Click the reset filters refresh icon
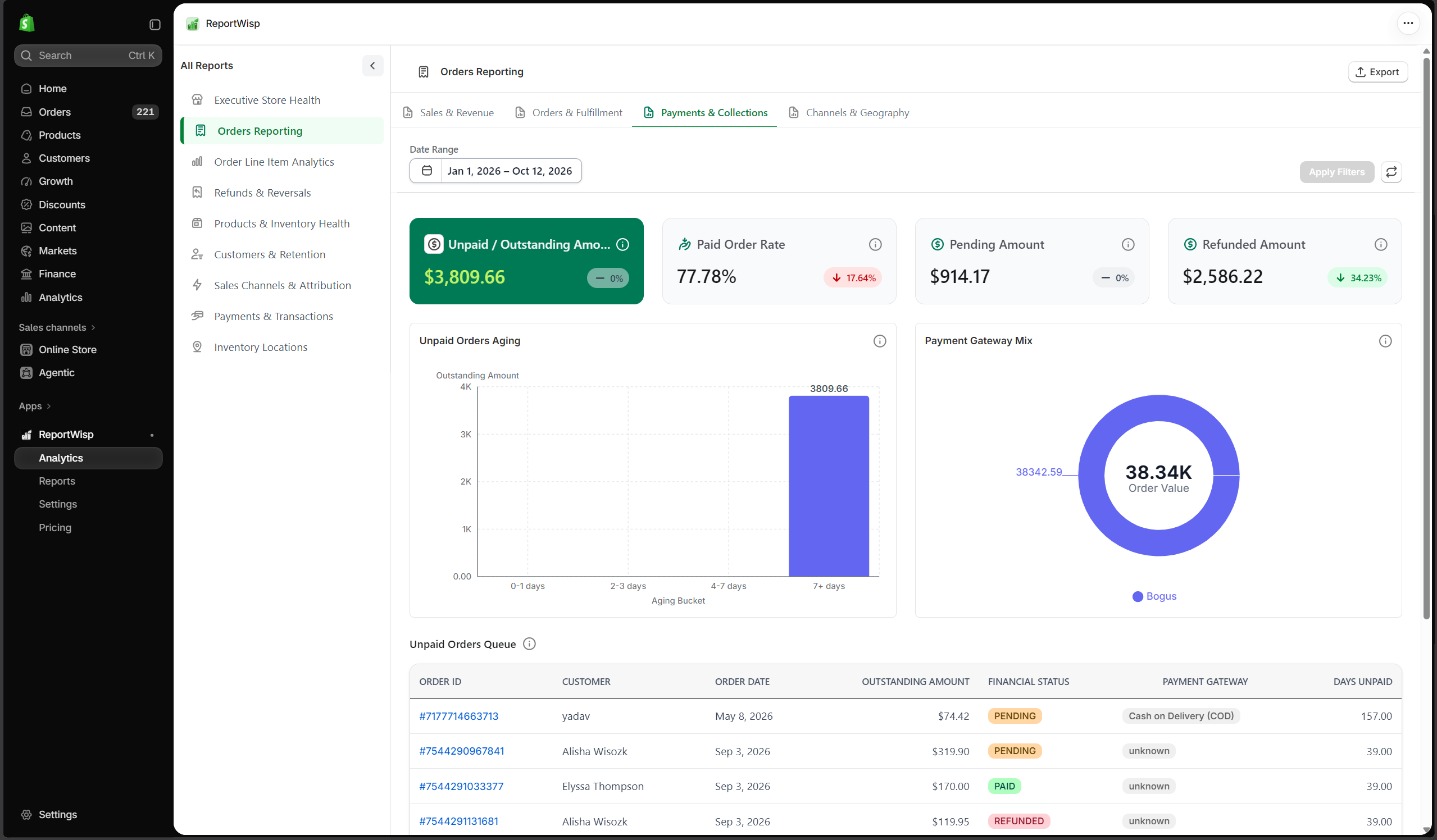 [1391, 172]
